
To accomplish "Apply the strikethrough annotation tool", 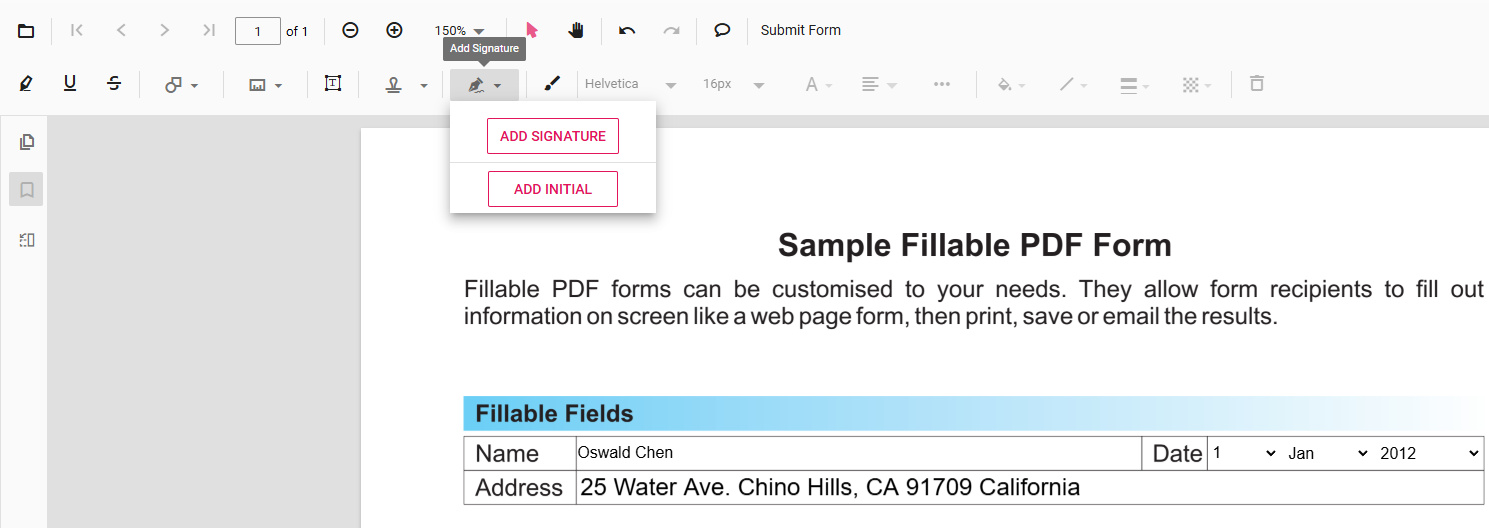I will point(114,85).
